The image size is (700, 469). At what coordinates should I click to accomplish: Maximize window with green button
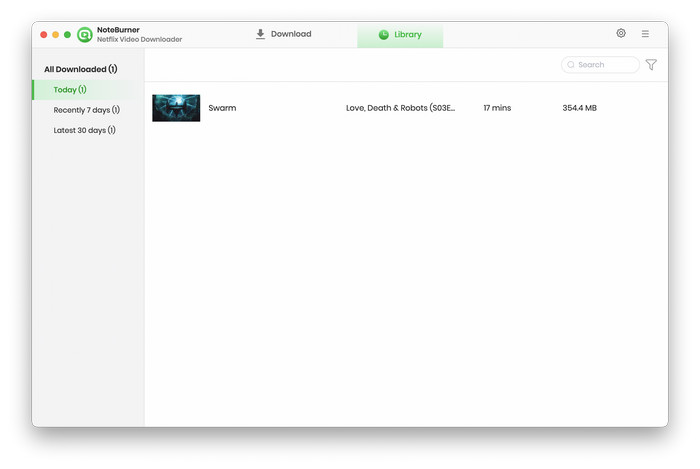coord(67,34)
